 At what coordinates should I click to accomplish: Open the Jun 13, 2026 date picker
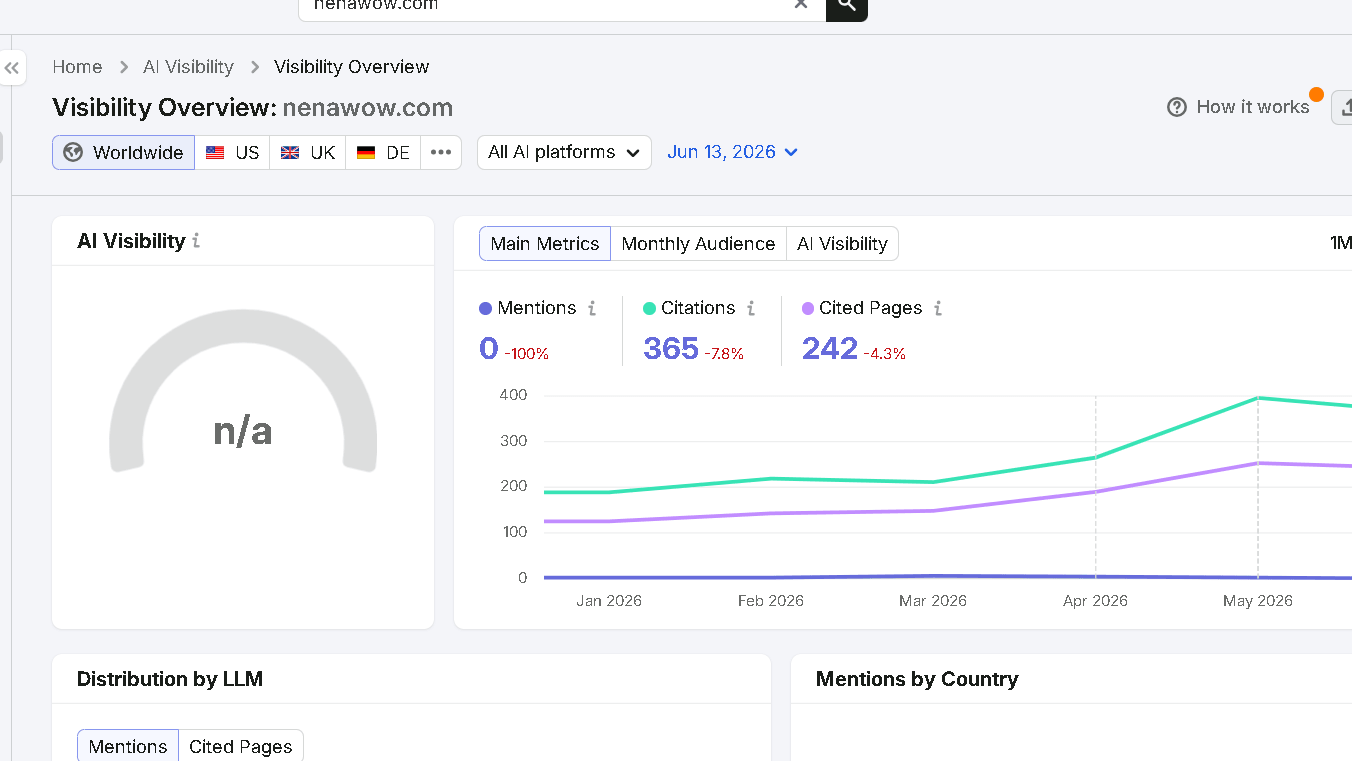point(732,152)
